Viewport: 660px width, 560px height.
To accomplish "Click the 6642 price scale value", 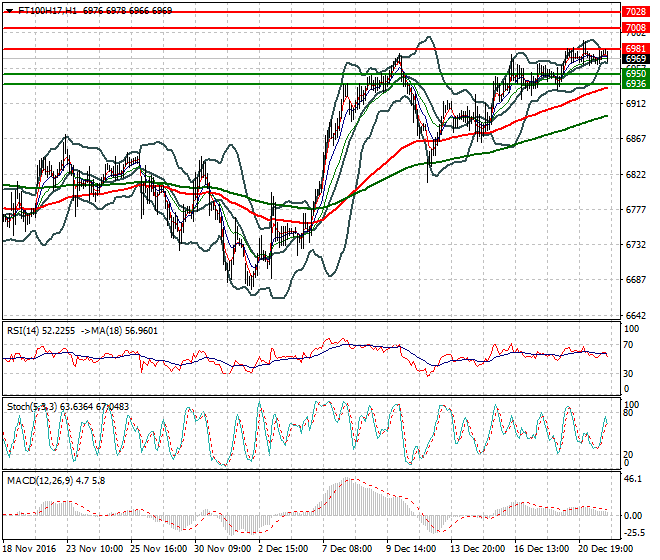I will [x=636, y=315].
